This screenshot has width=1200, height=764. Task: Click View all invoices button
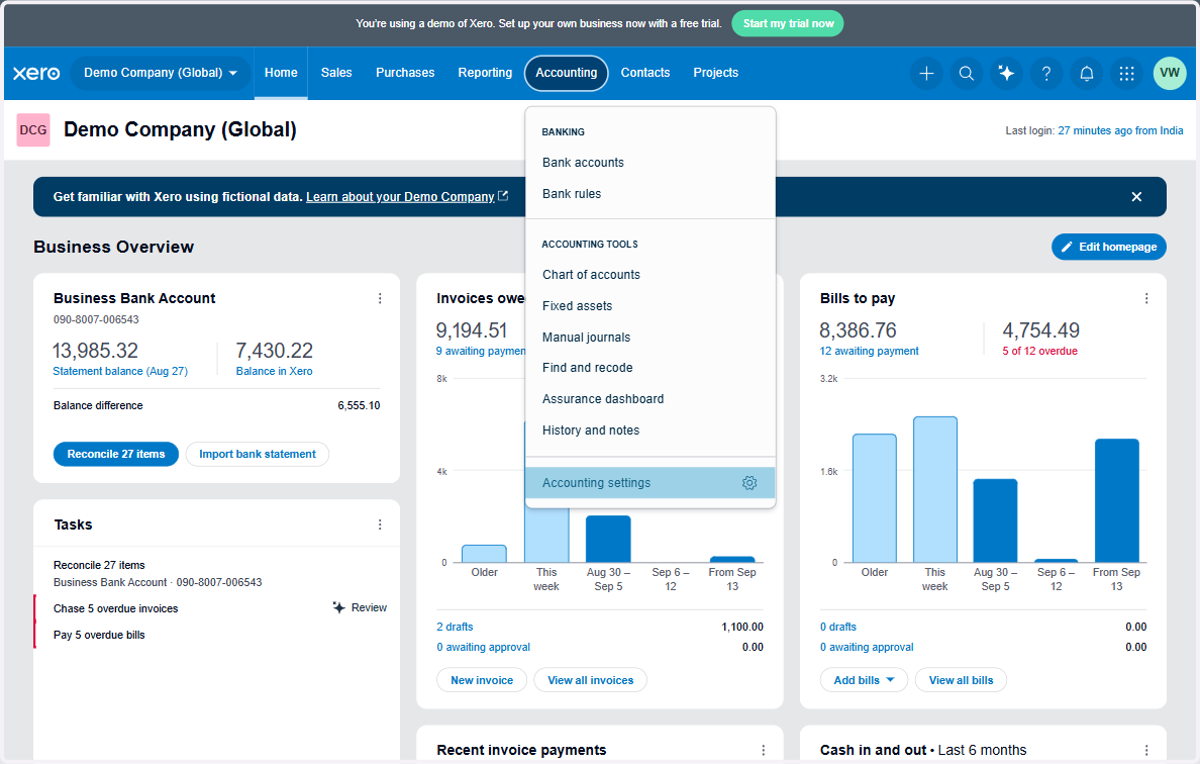click(591, 680)
